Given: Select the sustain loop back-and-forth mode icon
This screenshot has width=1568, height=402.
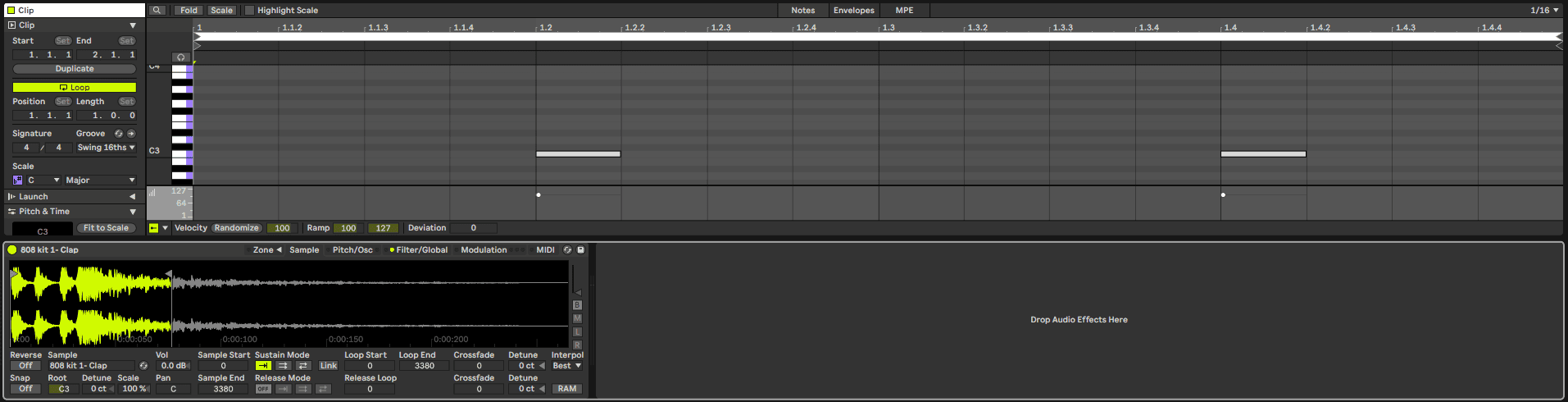Looking at the screenshot, I should point(303,366).
